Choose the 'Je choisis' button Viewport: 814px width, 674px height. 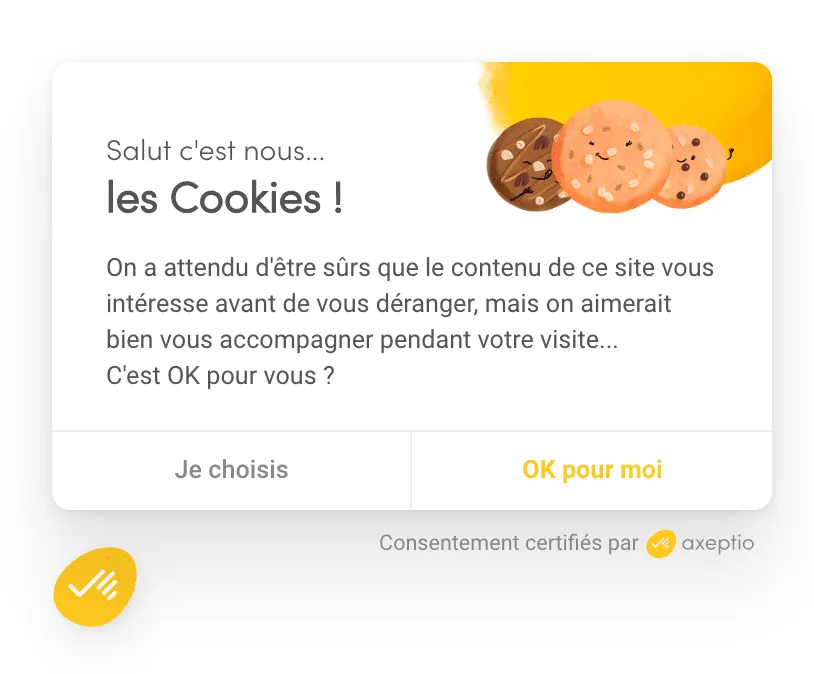point(232,470)
